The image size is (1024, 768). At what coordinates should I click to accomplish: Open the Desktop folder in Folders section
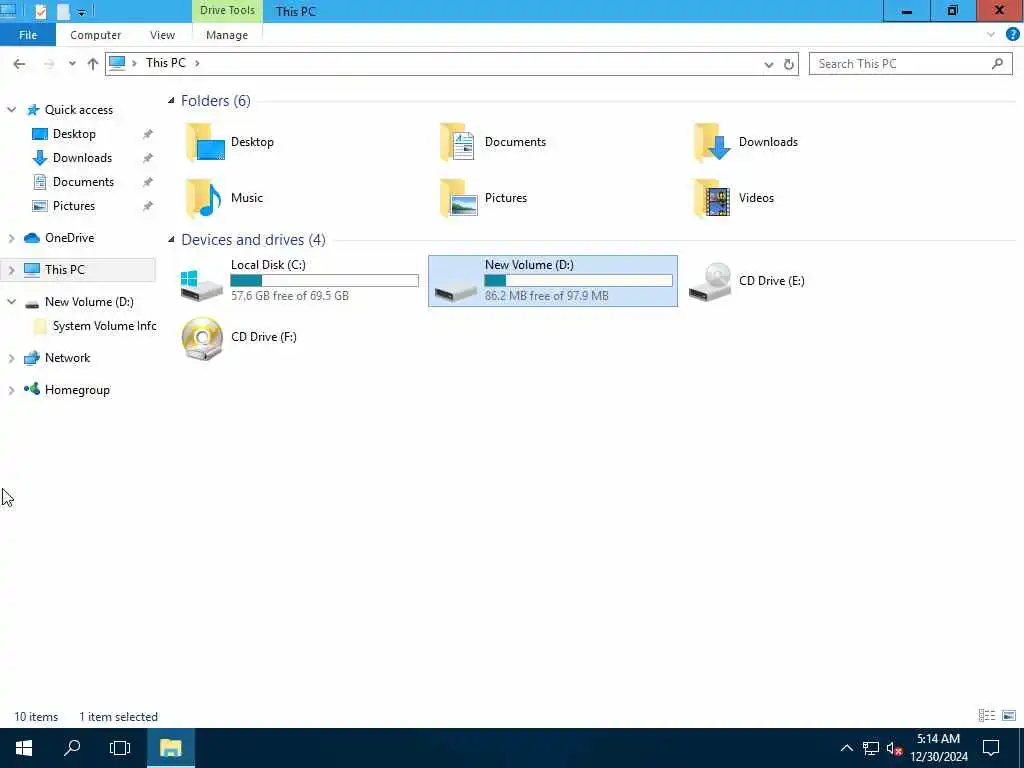(230, 142)
